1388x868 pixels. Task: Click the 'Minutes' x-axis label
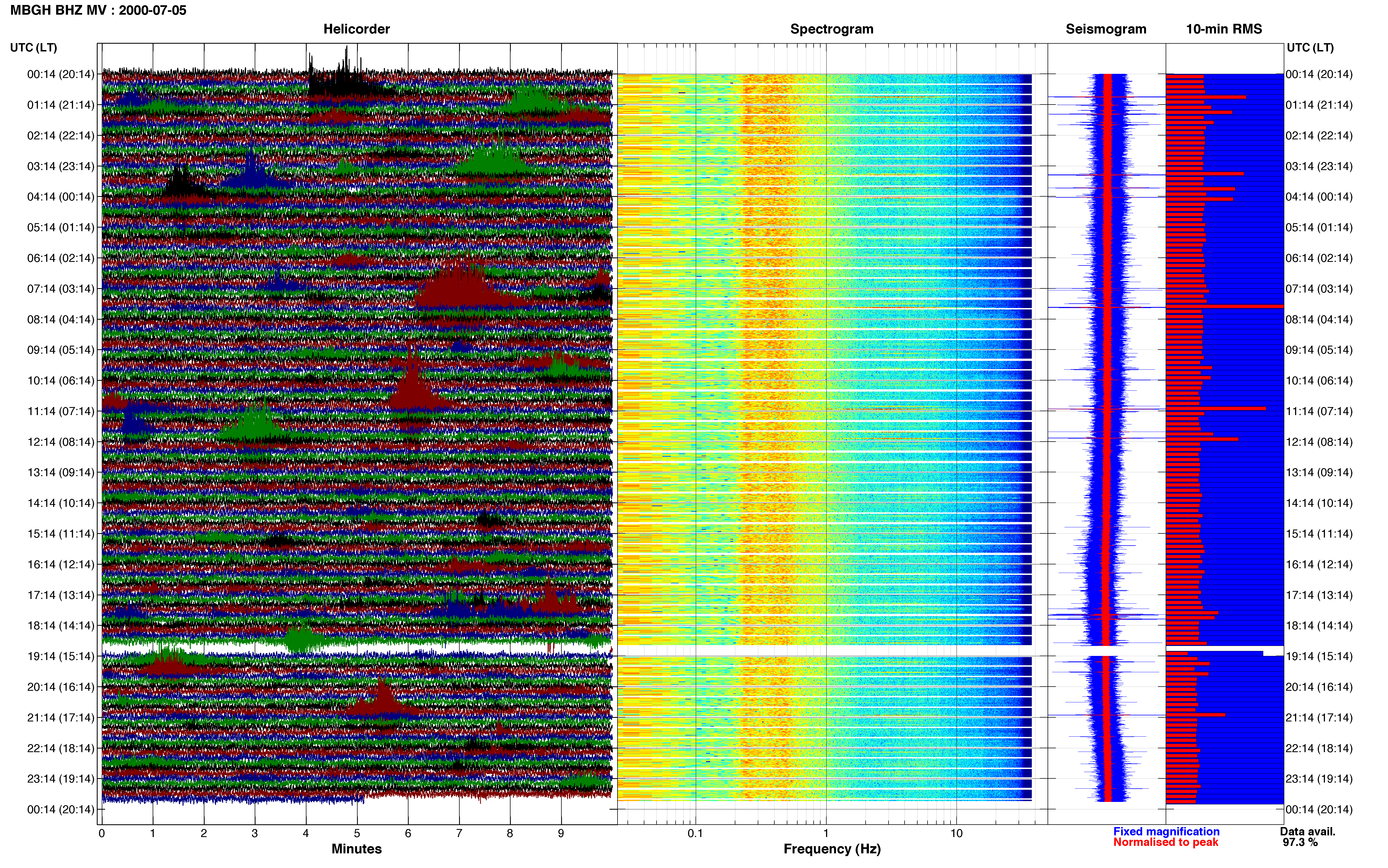(x=356, y=849)
